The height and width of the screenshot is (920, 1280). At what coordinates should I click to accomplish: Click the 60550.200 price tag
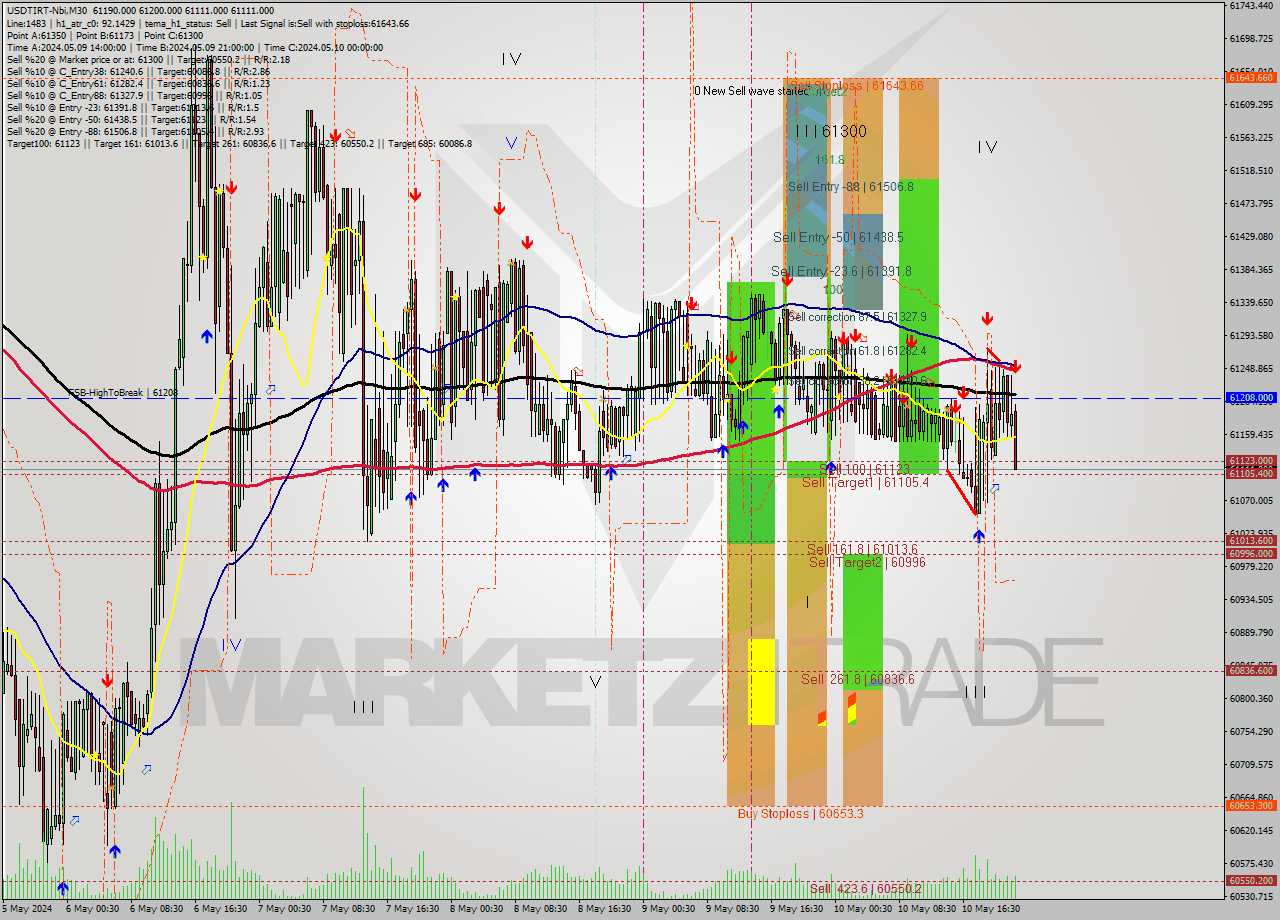[x=1250, y=880]
